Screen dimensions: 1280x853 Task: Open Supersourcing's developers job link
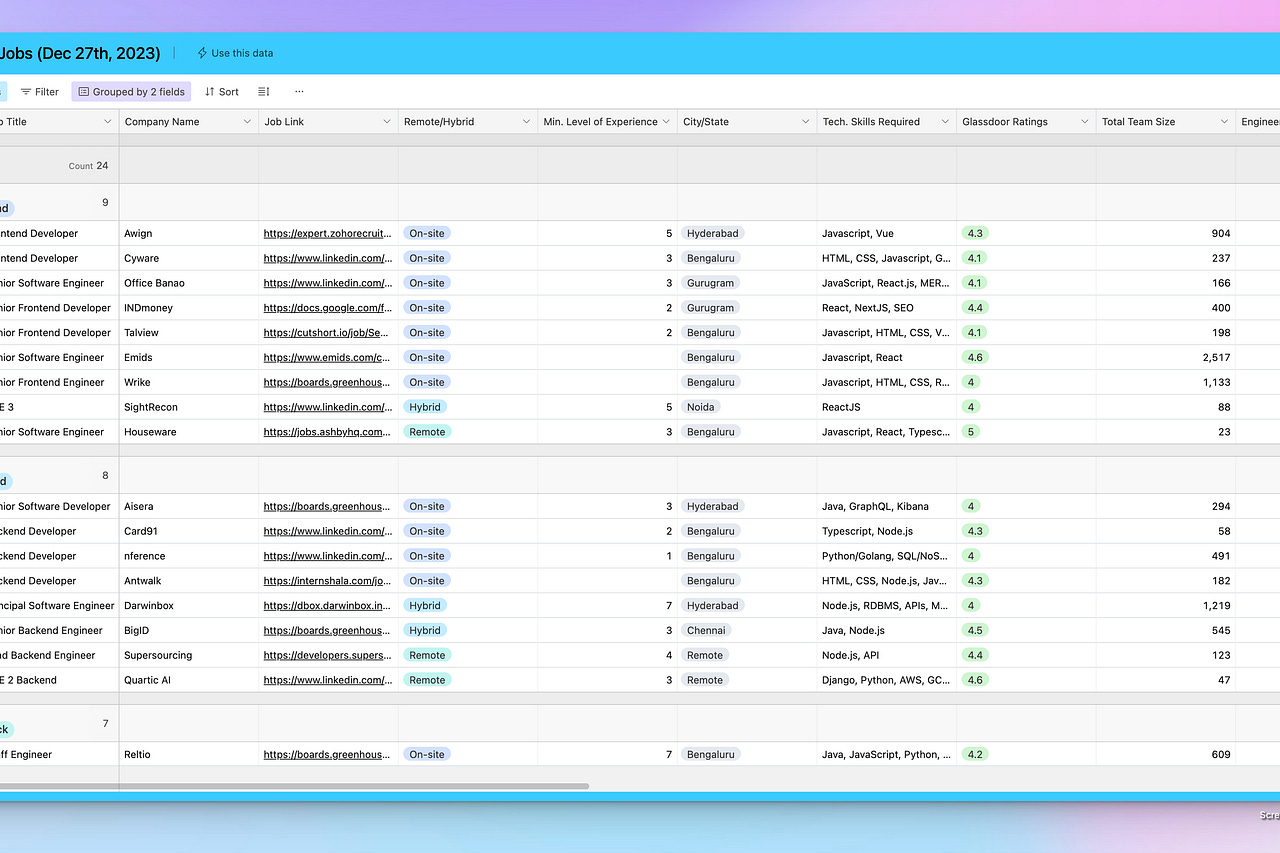[328, 655]
